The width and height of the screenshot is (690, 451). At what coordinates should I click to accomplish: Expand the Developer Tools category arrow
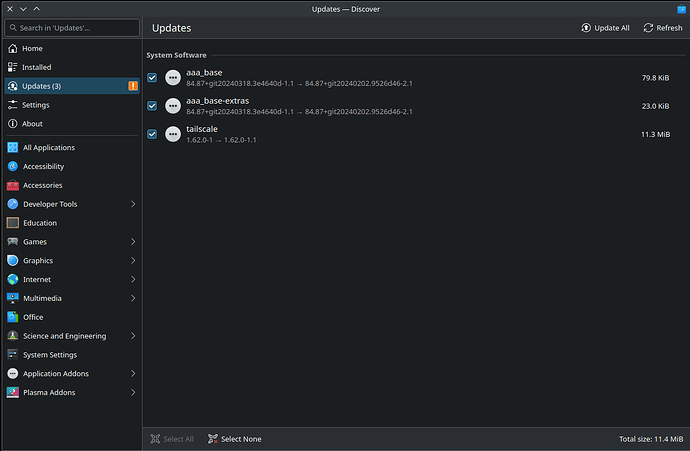133,204
